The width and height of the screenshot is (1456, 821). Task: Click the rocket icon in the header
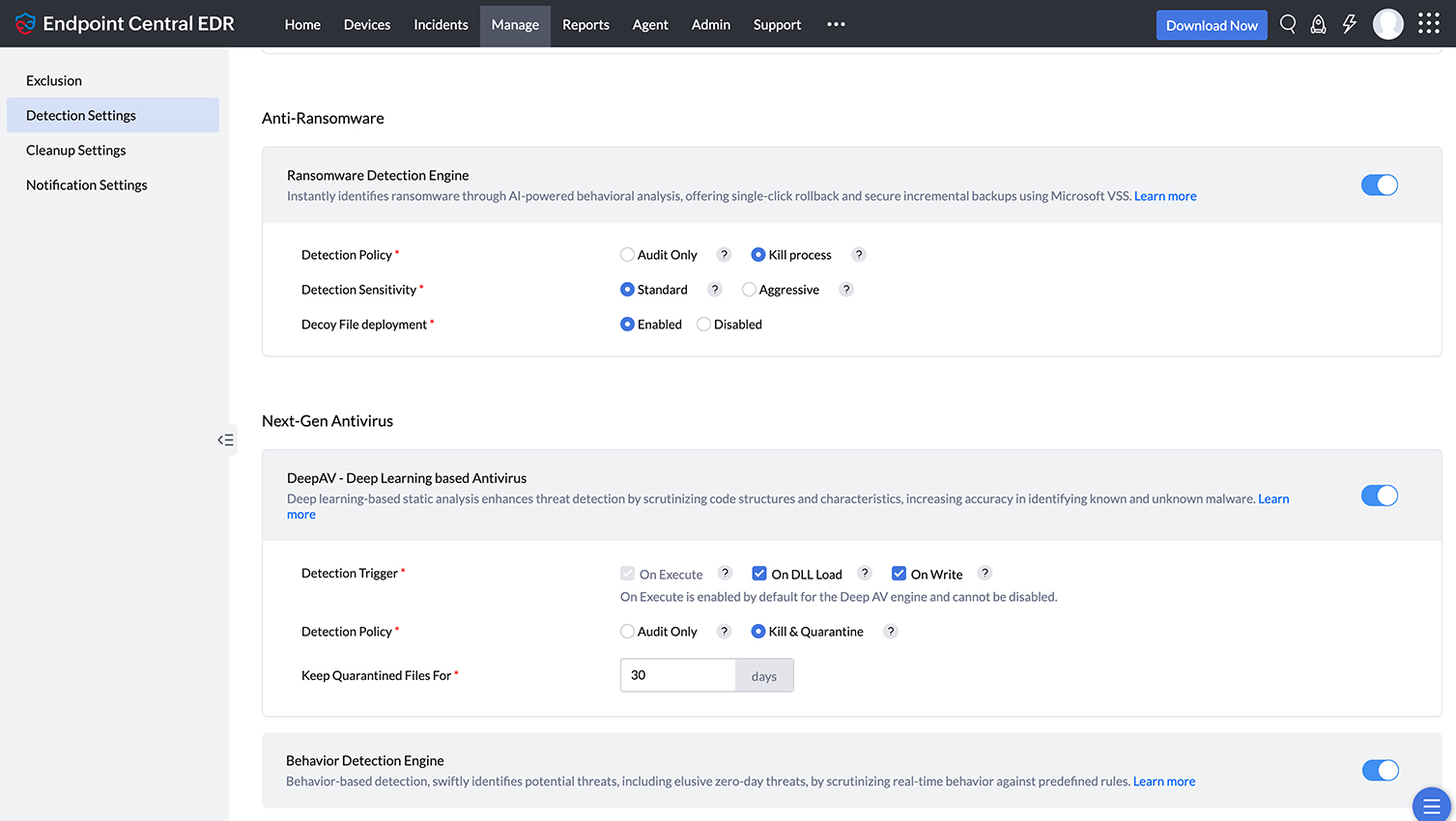click(1318, 24)
